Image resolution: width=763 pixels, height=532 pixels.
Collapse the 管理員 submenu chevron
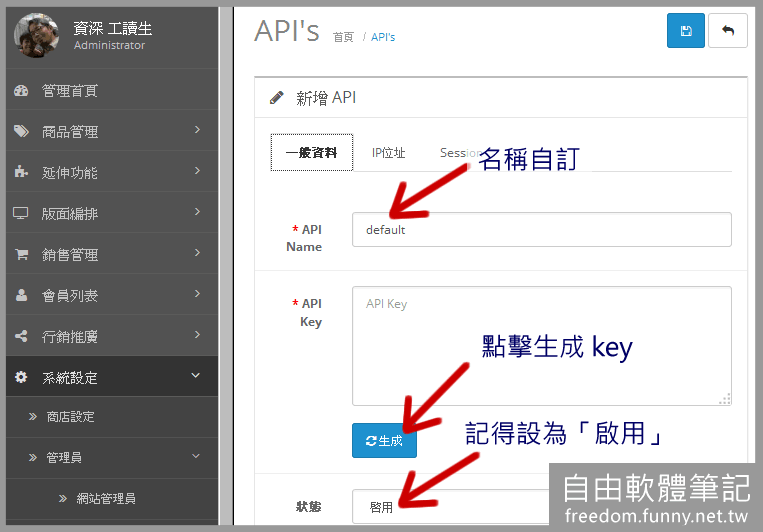coord(196,456)
